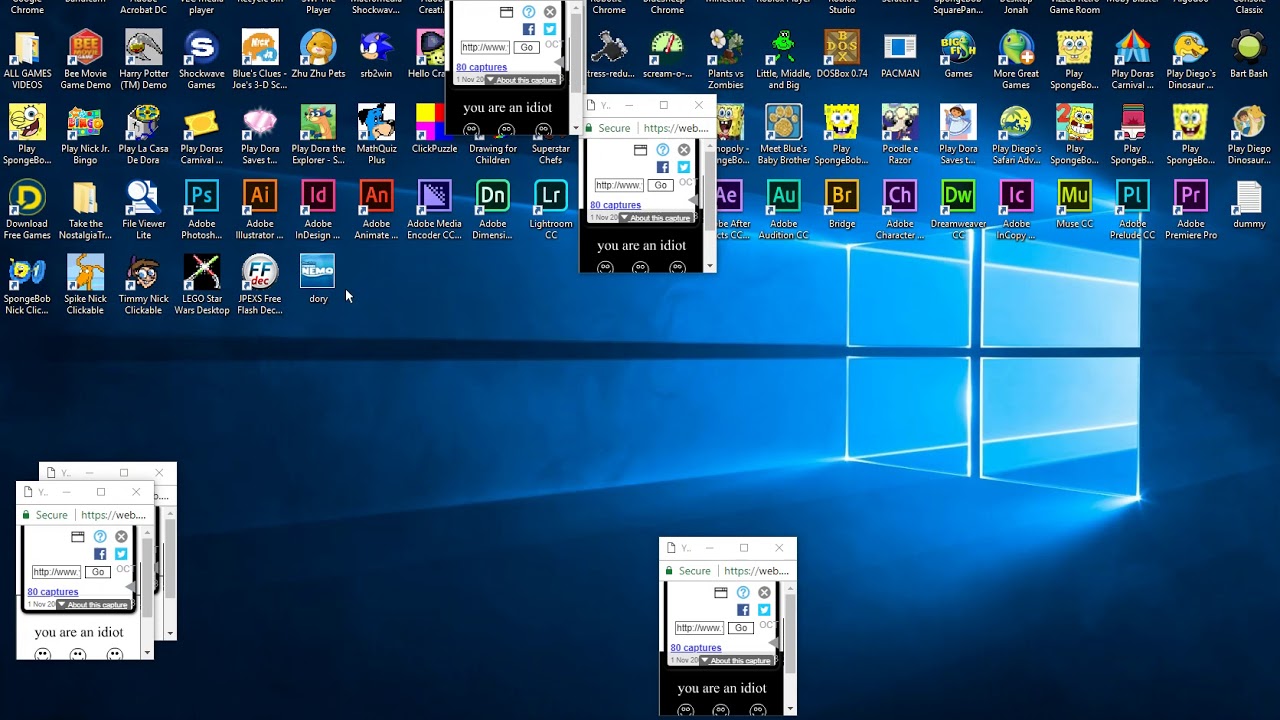Viewport: 1280px width, 720px height.
Task: Expand About this capture in top popup
Action: pos(522,80)
